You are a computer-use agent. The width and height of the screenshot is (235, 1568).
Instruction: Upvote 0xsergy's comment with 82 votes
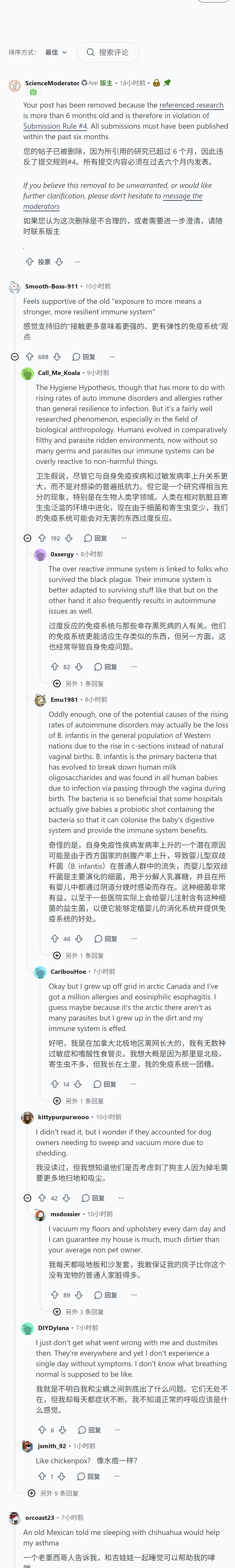(x=55, y=667)
